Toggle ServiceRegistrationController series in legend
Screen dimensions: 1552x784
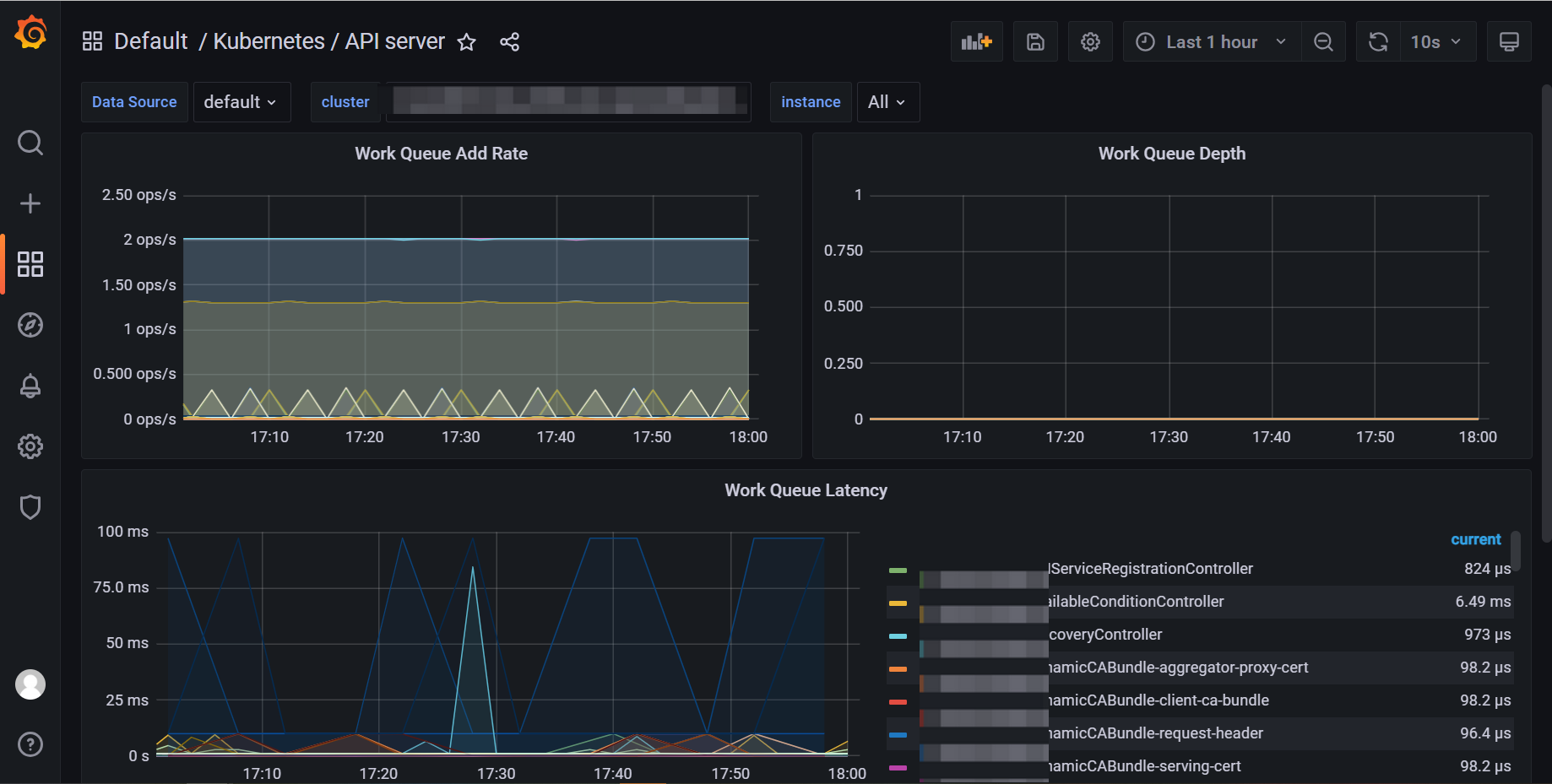(1150, 569)
